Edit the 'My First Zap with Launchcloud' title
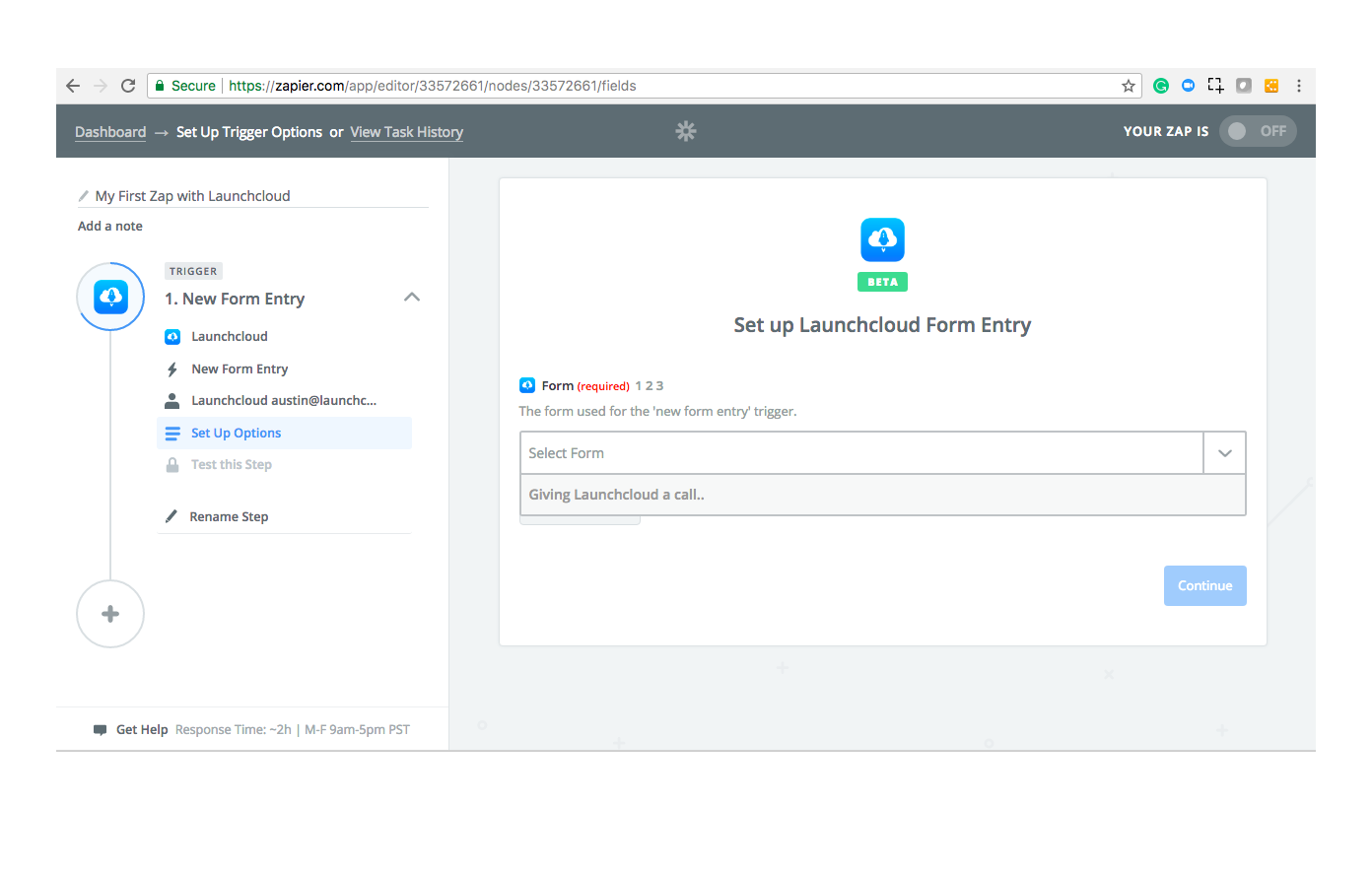 tap(193, 196)
